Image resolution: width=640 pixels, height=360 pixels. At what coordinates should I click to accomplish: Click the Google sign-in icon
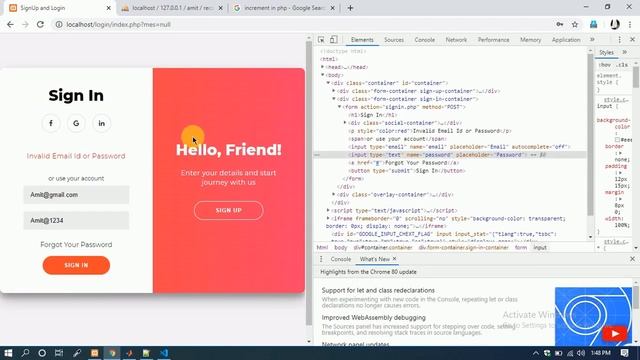(x=76, y=123)
